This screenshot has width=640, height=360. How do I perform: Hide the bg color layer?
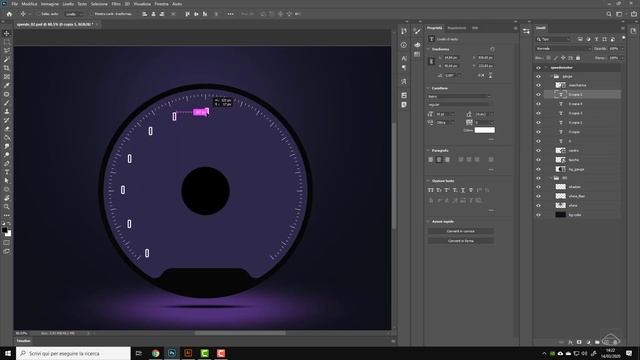(x=538, y=215)
